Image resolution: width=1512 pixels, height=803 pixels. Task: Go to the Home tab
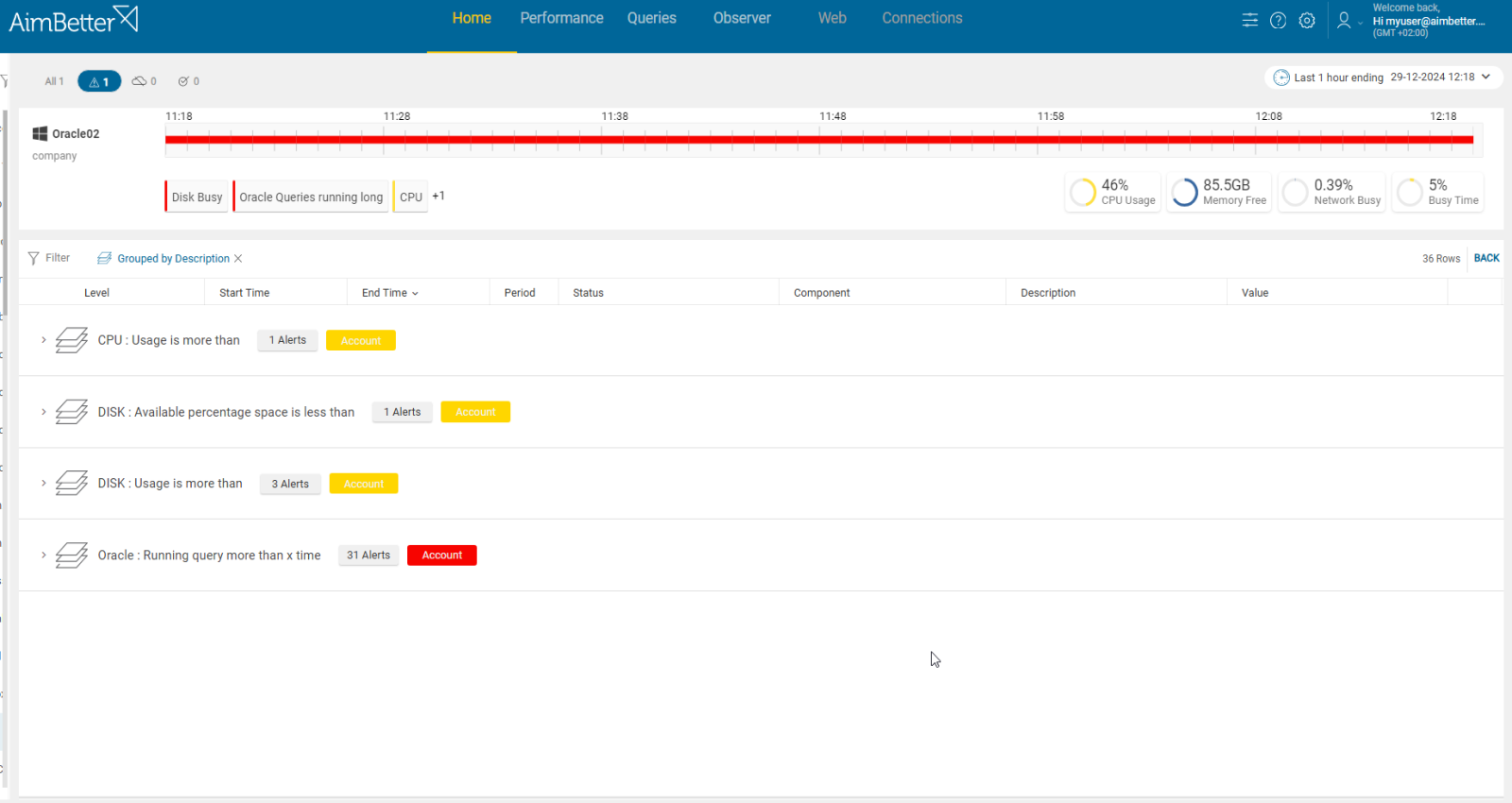click(472, 18)
